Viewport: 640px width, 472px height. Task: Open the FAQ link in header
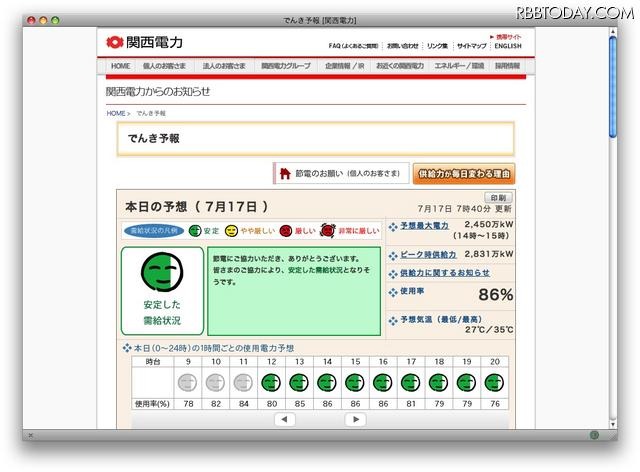point(353,46)
